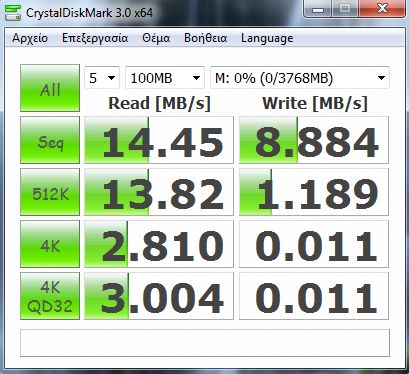Click the 4K read result 2.810

(x=159, y=244)
